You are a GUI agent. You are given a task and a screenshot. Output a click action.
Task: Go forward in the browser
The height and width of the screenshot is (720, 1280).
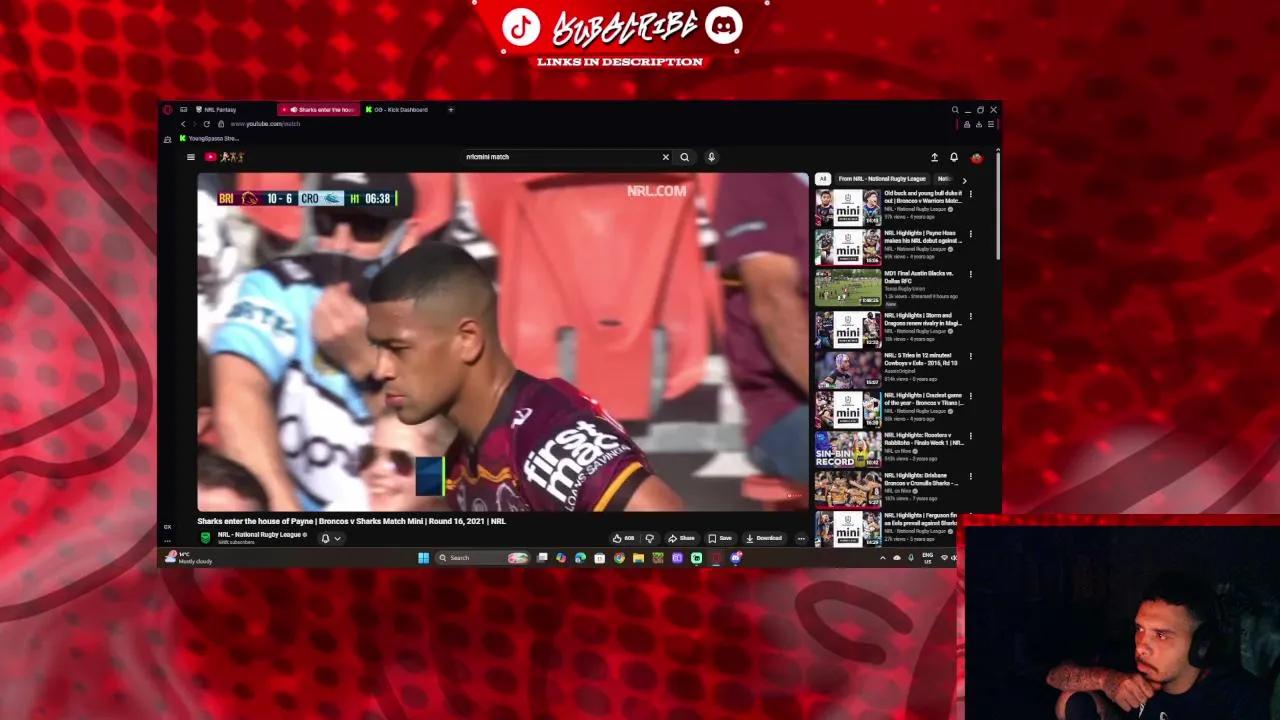pos(195,124)
